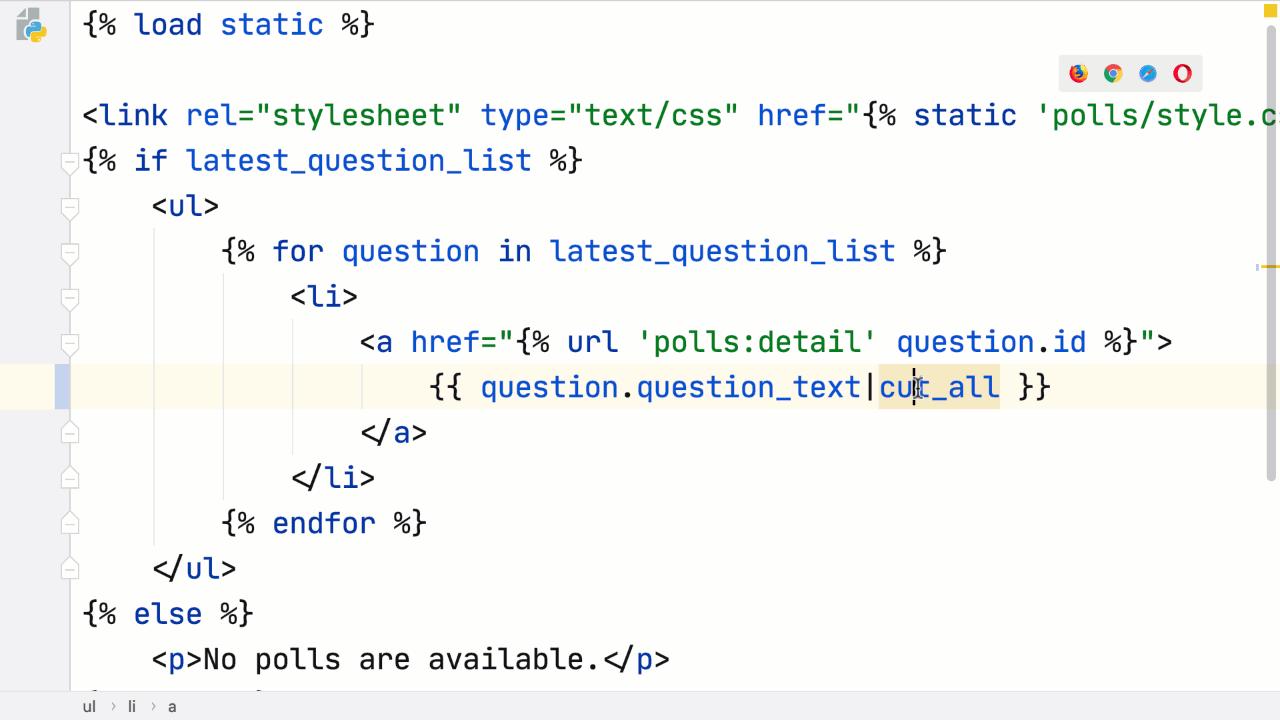Fold the for question loop block
Viewport: 1280px width, 720px height.
pyautogui.click(x=69, y=254)
